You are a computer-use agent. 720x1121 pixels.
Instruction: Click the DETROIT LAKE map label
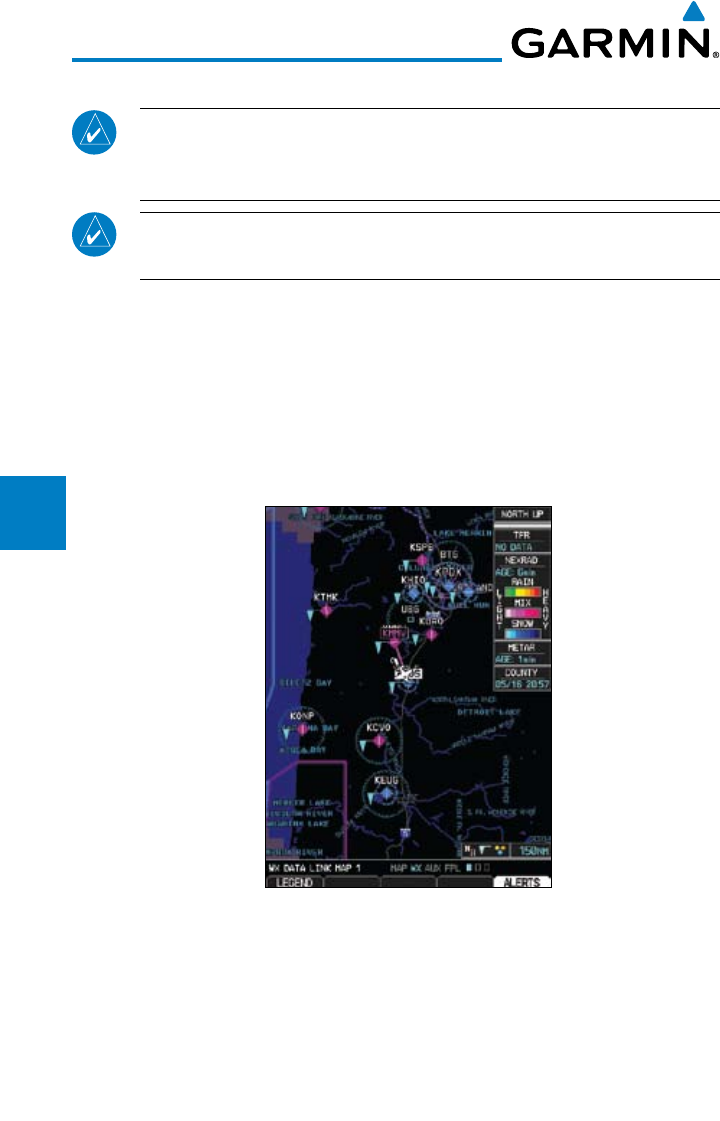(489, 712)
